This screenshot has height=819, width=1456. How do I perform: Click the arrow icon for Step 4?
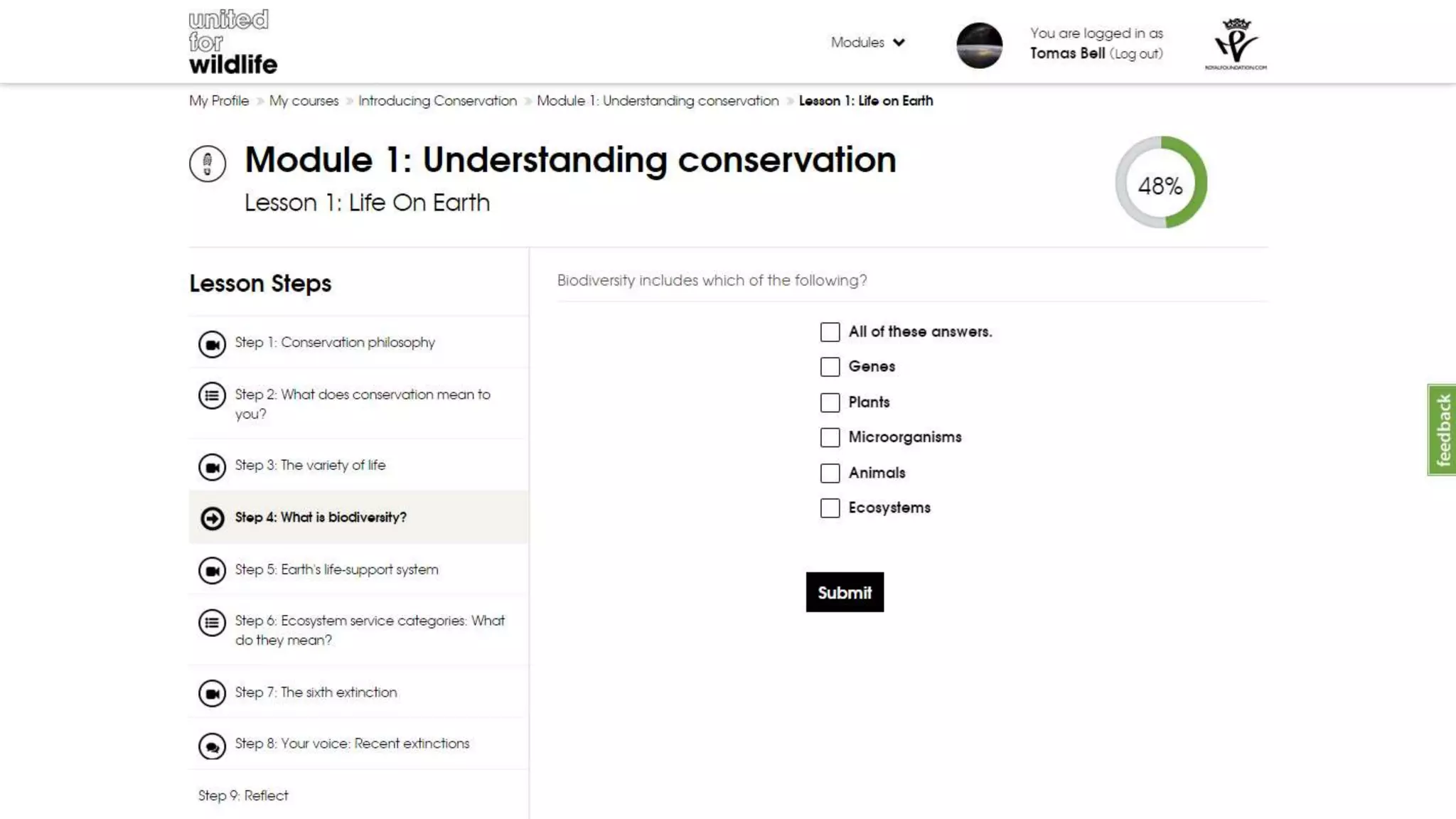point(212,518)
